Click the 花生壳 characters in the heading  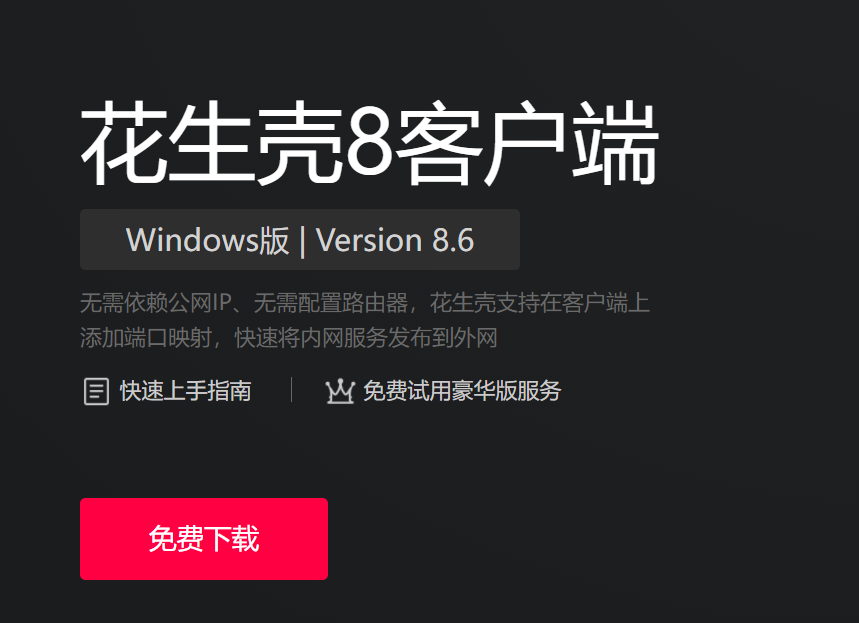click(x=212, y=144)
